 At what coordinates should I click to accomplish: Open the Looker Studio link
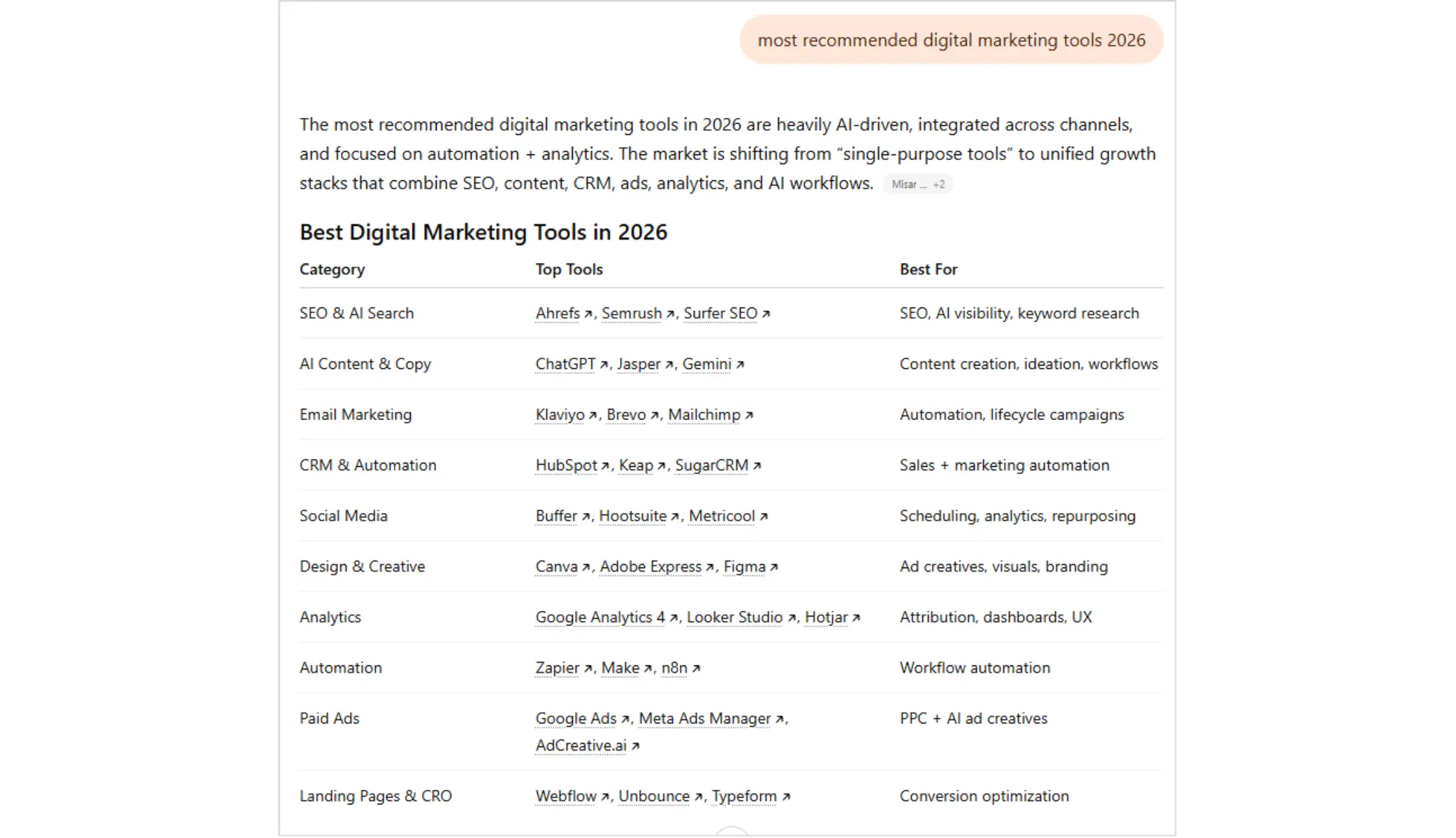(x=741, y=617)
